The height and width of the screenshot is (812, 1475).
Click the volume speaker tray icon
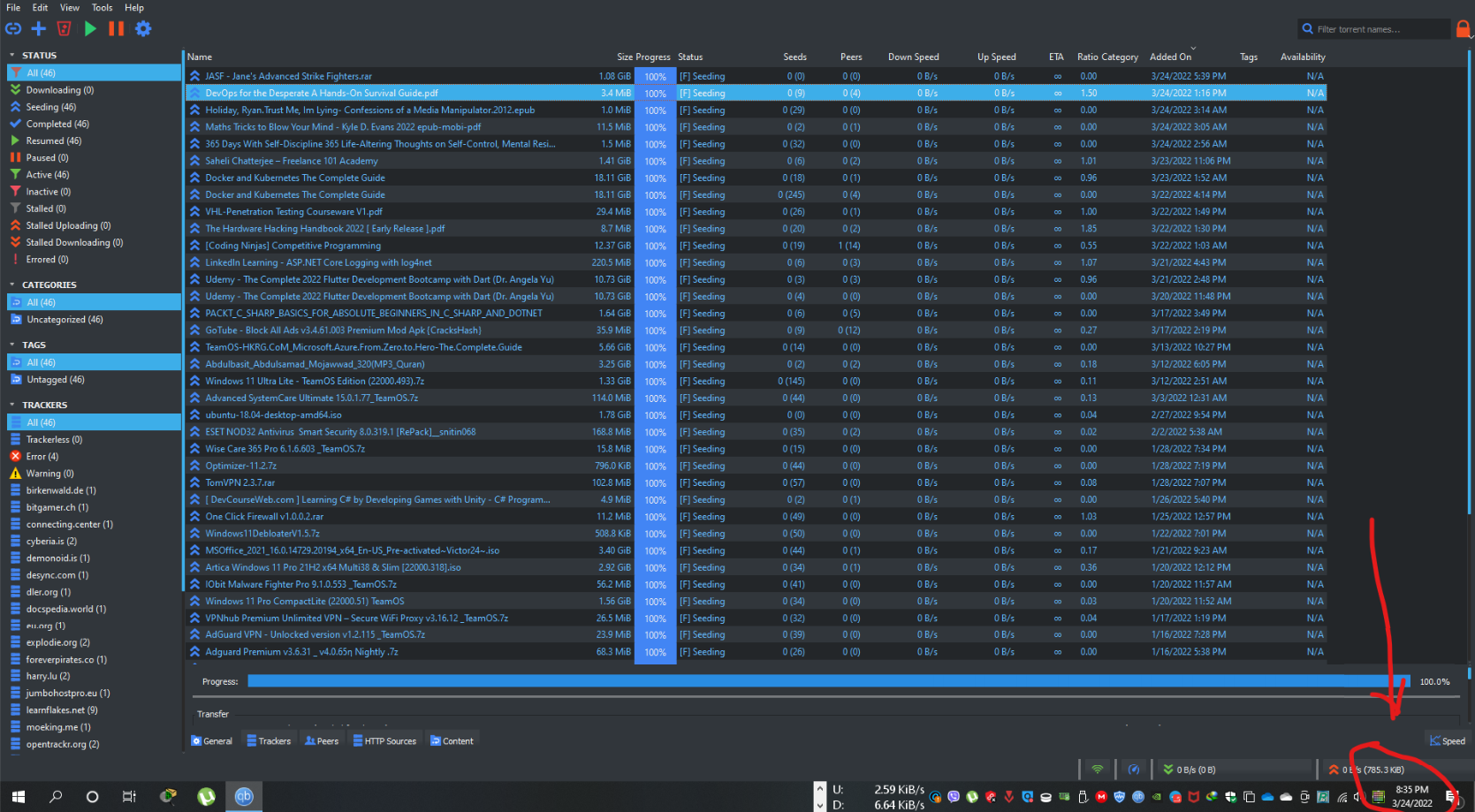coord(1358,797)
